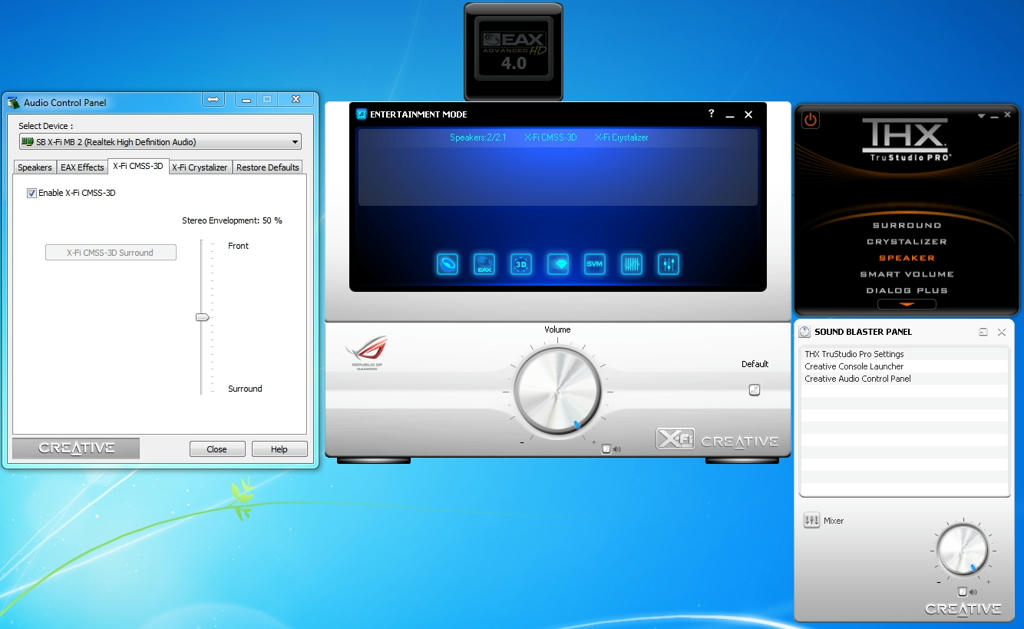The height and width of the screenshot is (629, 1024).
Task: Mute via Sound Blaster Panel speaker checkbox
Action: tap(962, 592)
